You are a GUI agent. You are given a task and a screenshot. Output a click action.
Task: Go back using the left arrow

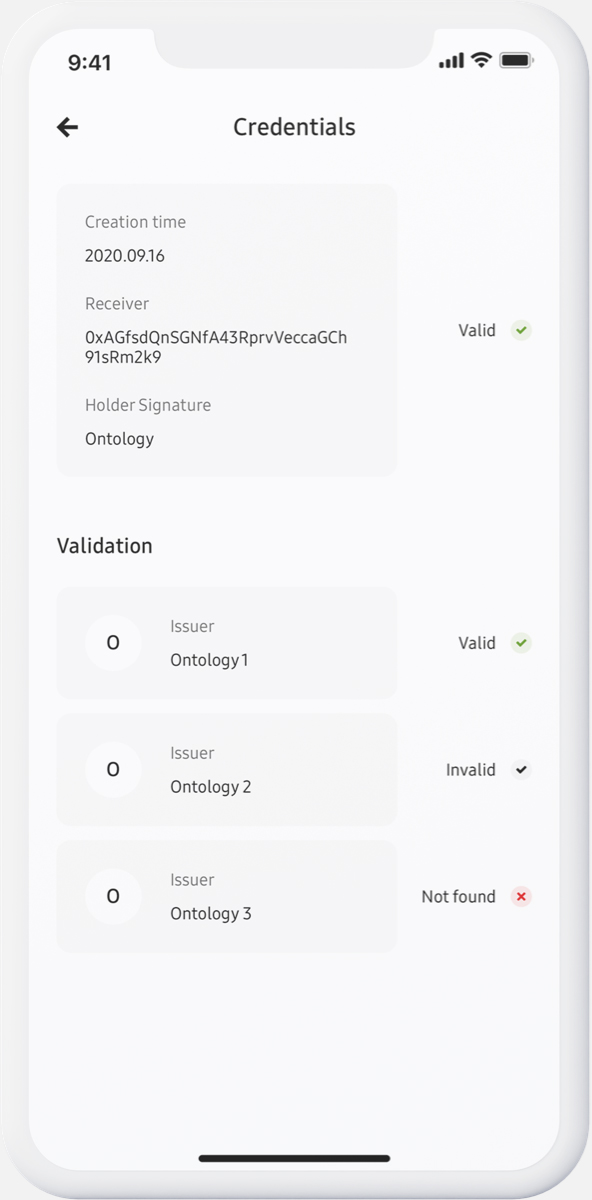click(68, 127)
